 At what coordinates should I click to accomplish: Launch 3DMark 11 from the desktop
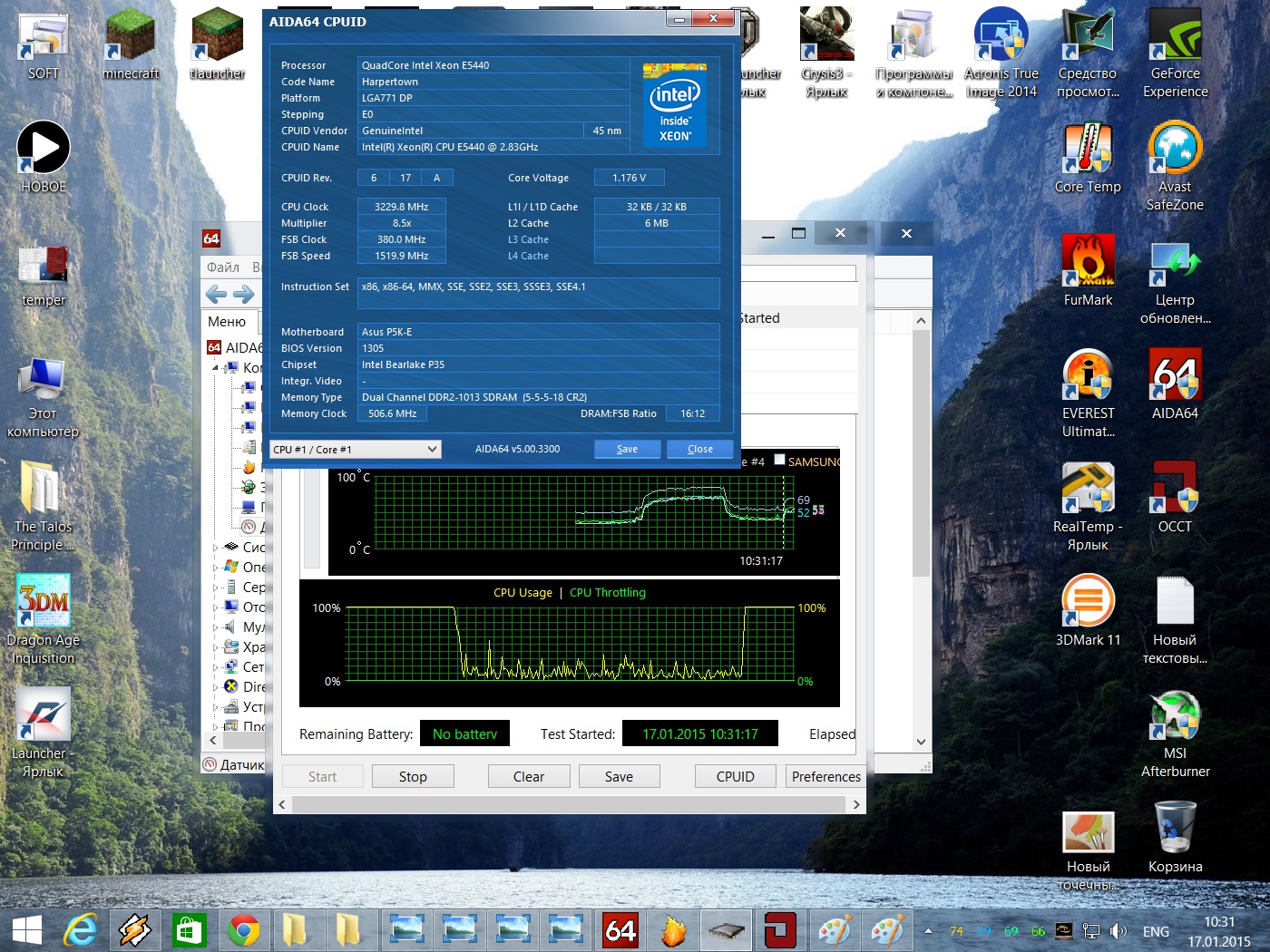pos(1088,610)
